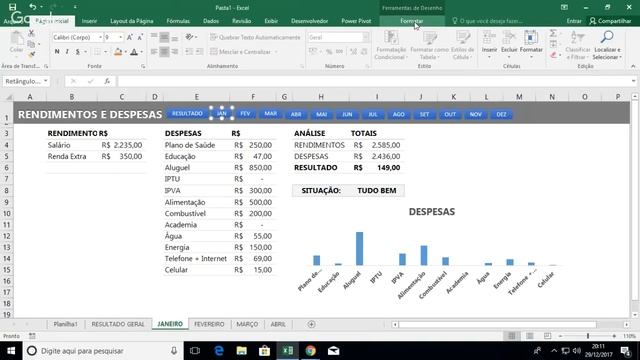The height and width of the screenshot is (360, 640).
Task: Click the Formatar cells icon
Action: pyautogui.click(x=531, y=38)
